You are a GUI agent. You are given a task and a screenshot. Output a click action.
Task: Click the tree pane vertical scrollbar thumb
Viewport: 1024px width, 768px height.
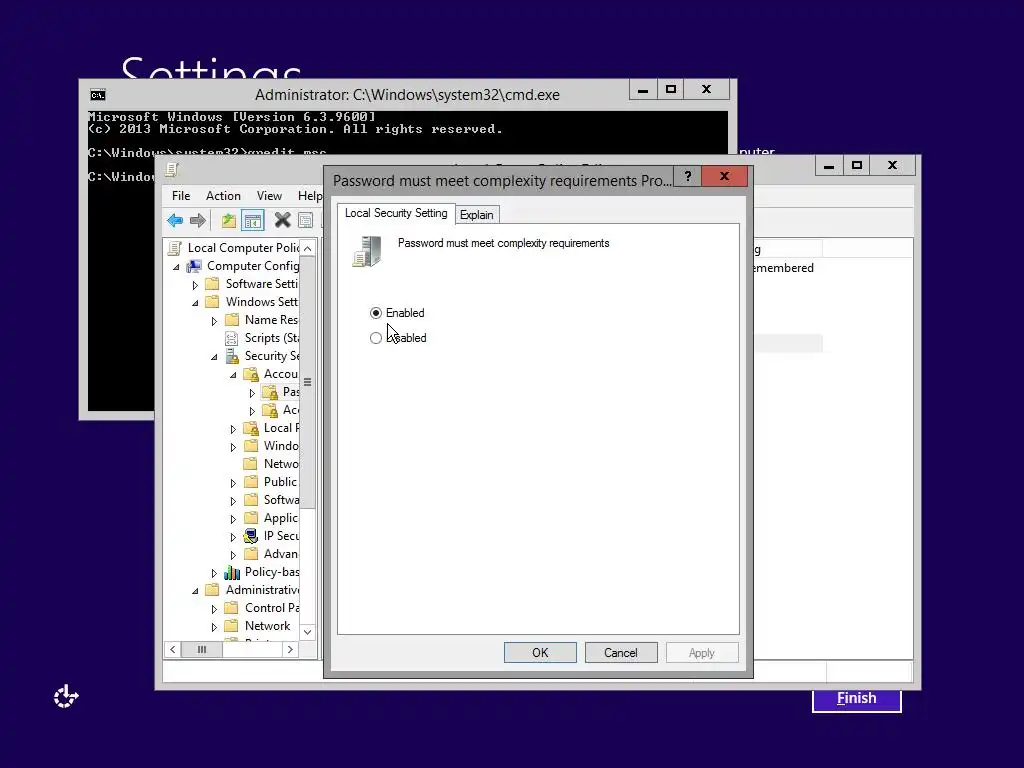coord(308,382)
